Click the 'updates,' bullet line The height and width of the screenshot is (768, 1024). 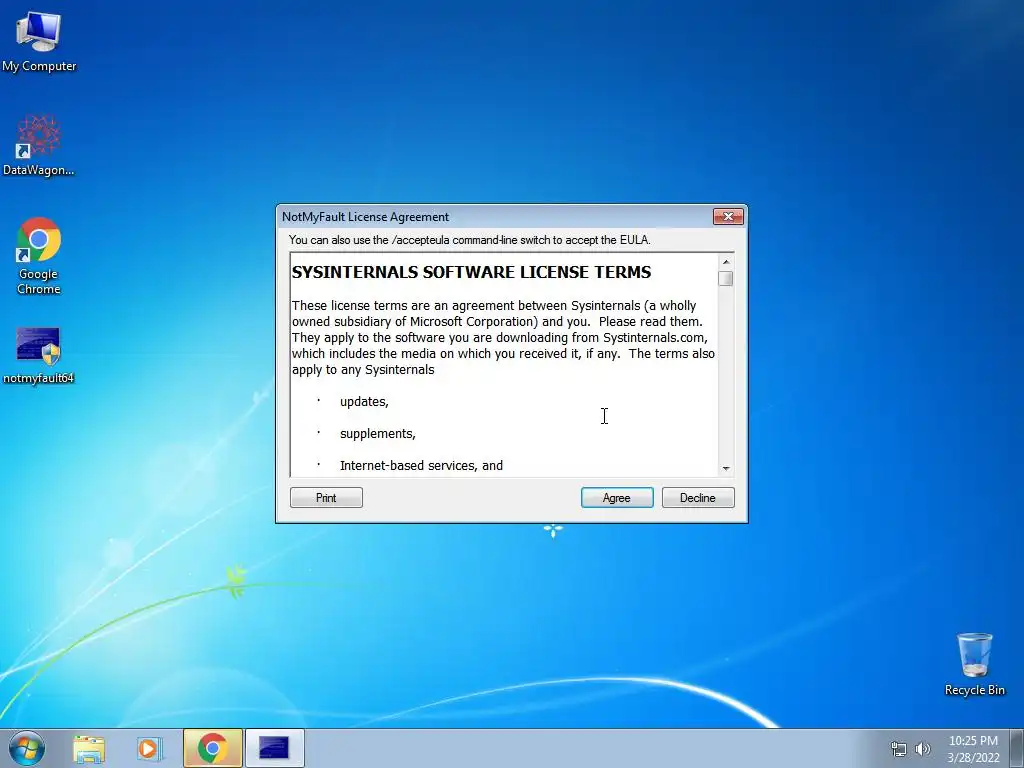364,402
